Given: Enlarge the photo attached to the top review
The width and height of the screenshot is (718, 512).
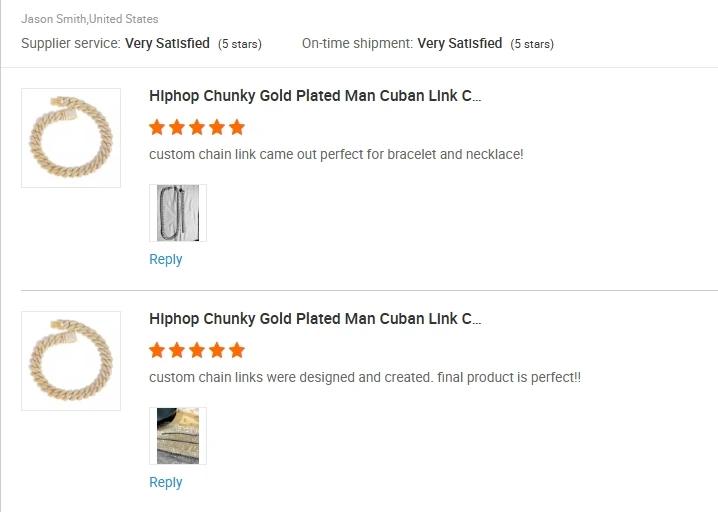Looking at the screenshot, I should (178, 213).
